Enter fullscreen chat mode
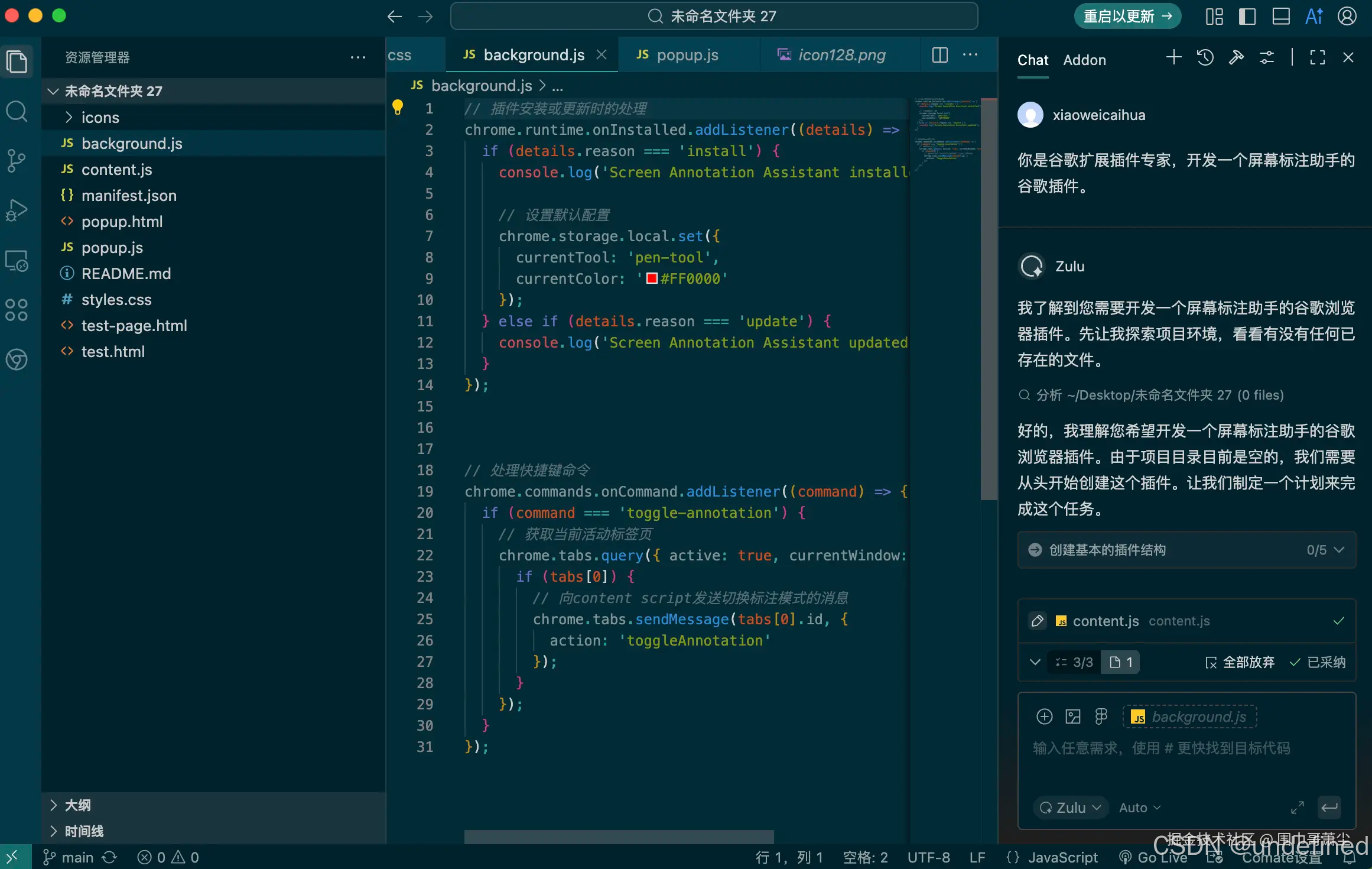This screenshot has height=869, width=1372. (1317, 57)
